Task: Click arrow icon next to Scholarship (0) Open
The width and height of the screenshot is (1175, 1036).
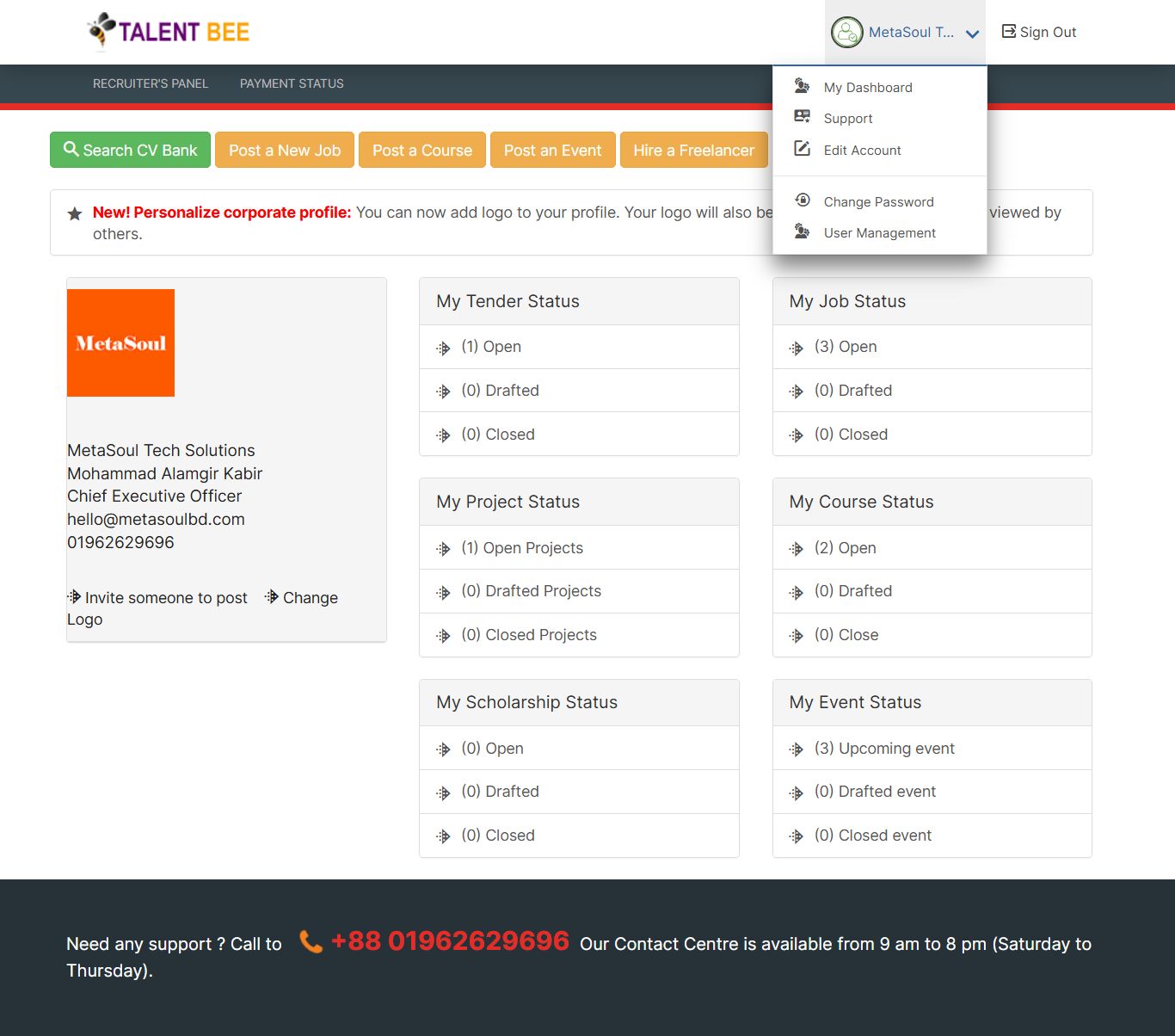Action: pyautogui.click(x=443, y=749)
